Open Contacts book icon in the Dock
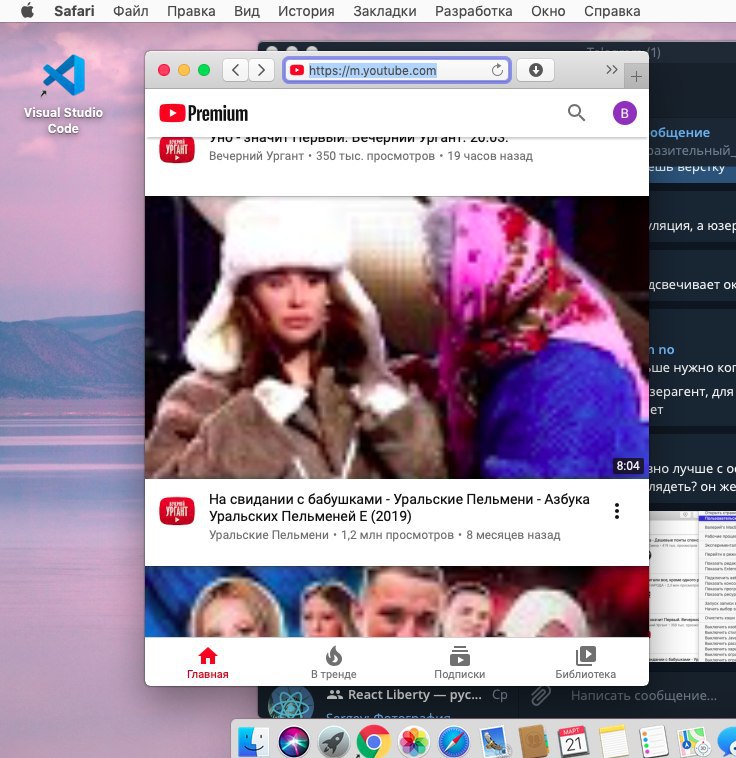The width and height of the screenshot is (736, 758). 533,741
